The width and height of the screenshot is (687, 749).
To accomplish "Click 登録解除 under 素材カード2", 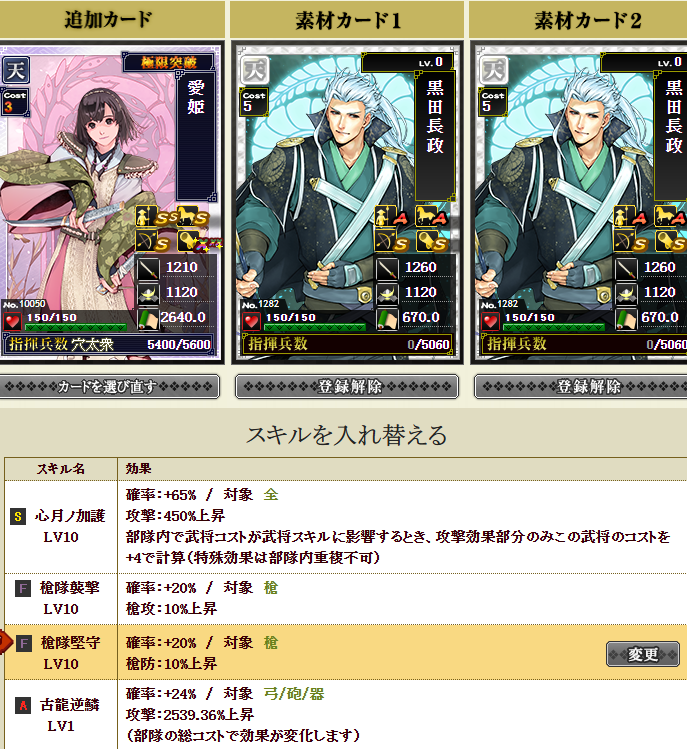I will point(581,386).
